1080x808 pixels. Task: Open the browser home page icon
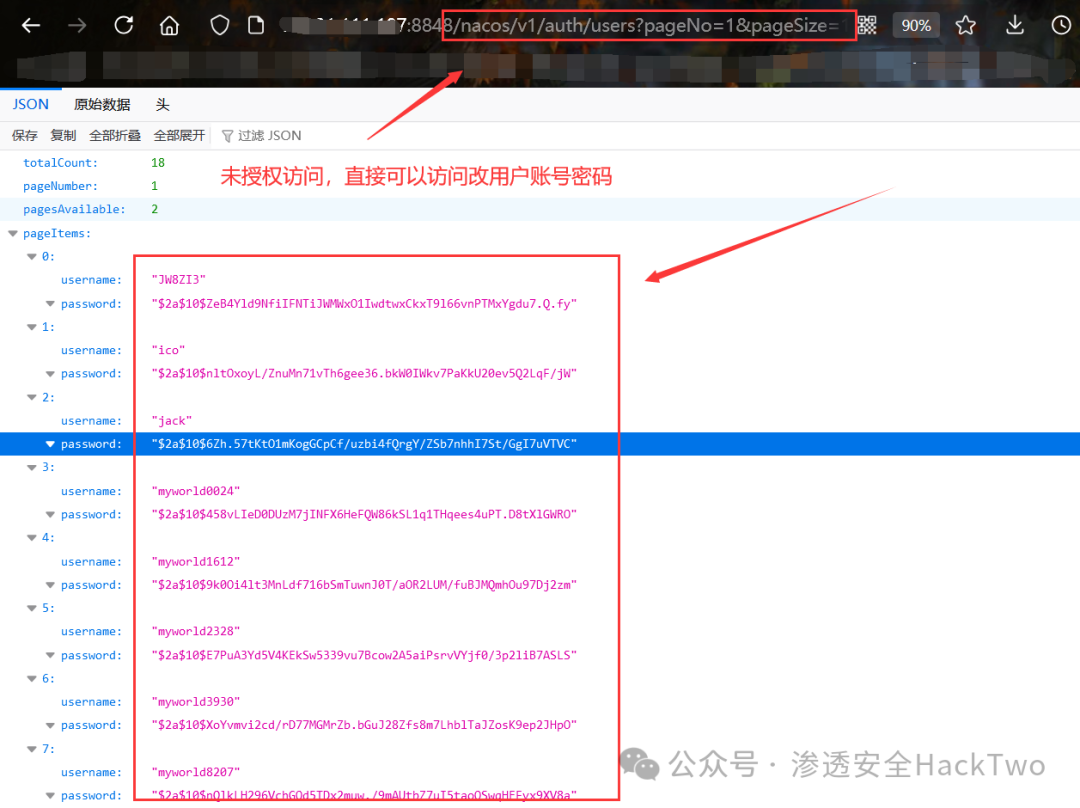[x=169, y=26]
